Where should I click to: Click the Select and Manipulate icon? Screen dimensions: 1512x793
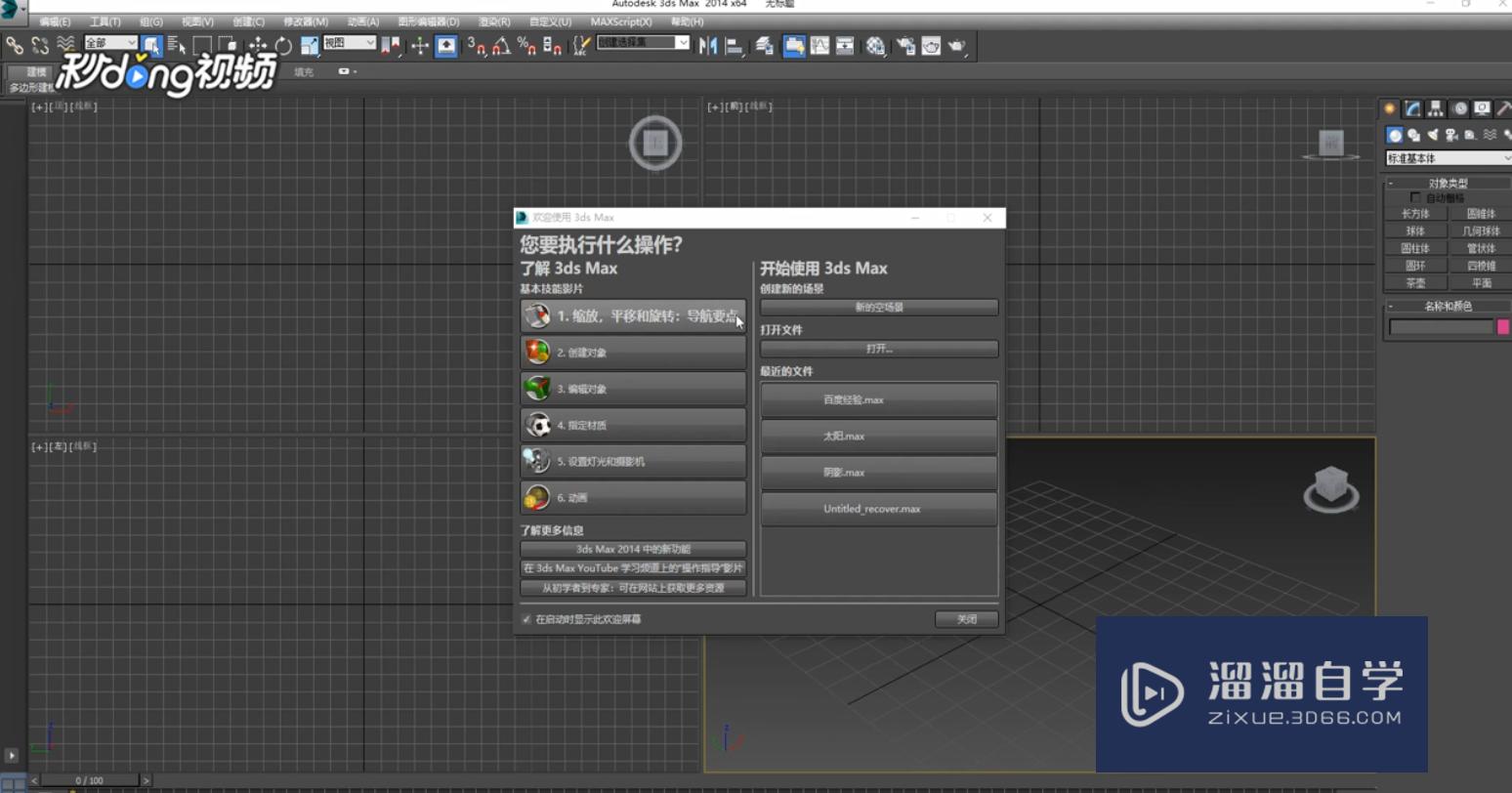pos(420,45)
